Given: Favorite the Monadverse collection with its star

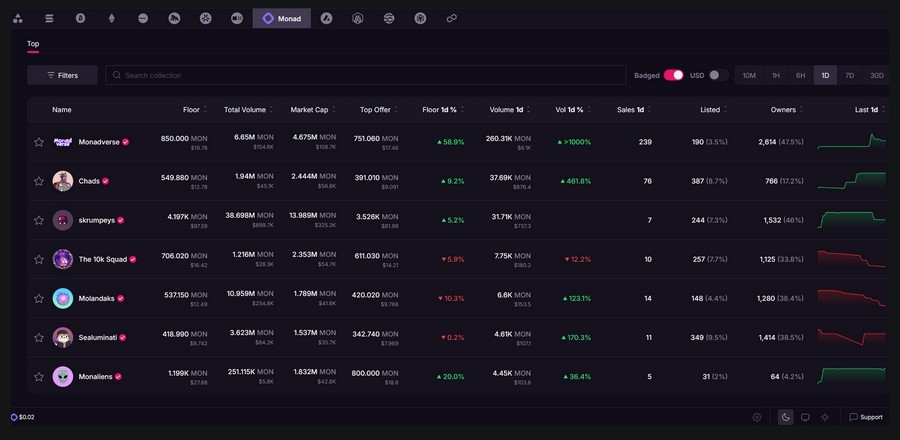Looking at the screenshot, I should click(x=39, y=142).
